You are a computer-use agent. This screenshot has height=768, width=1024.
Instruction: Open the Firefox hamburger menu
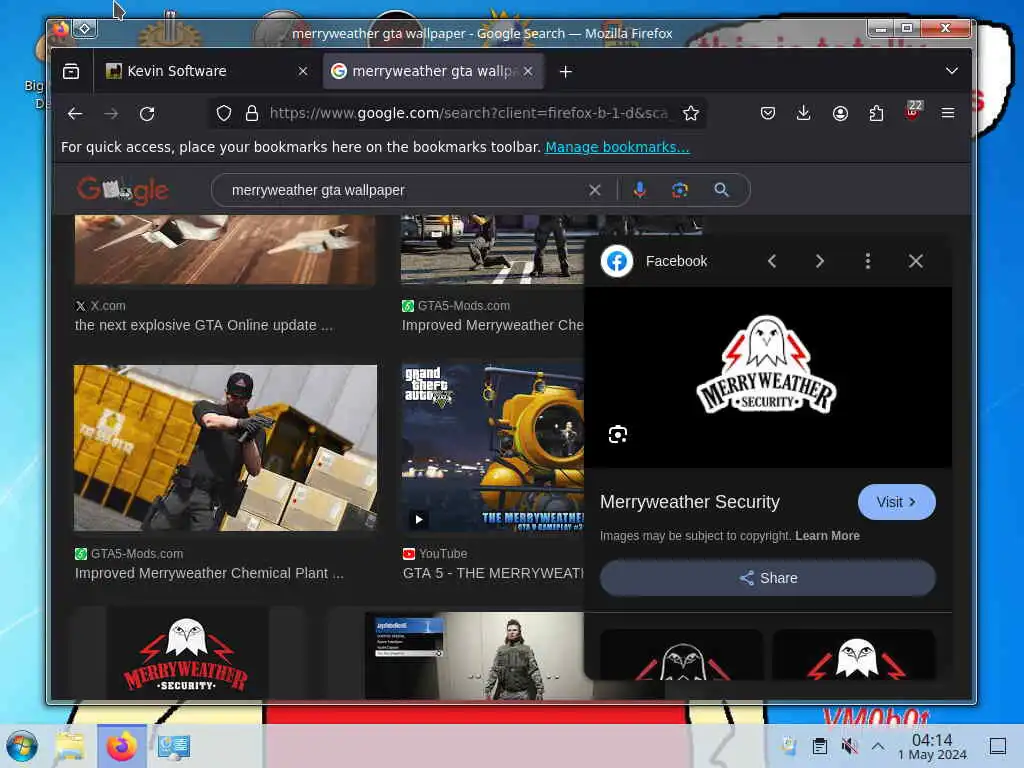pos(948,114)
